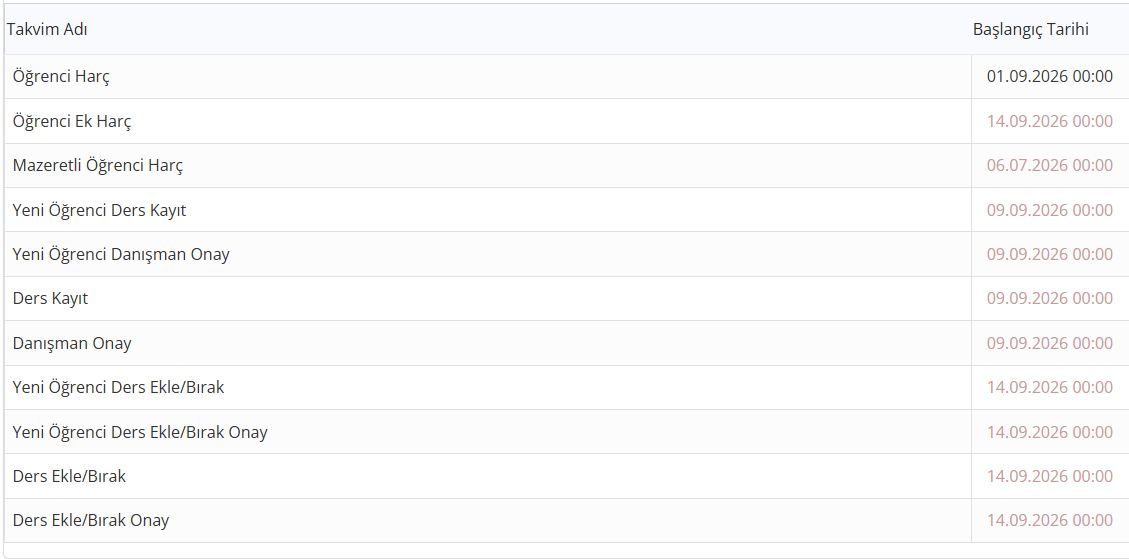Select the Yeni Öğrenci Ders Ekle/Bırak Onay row

pyautogui.click(x=567, y=431)
